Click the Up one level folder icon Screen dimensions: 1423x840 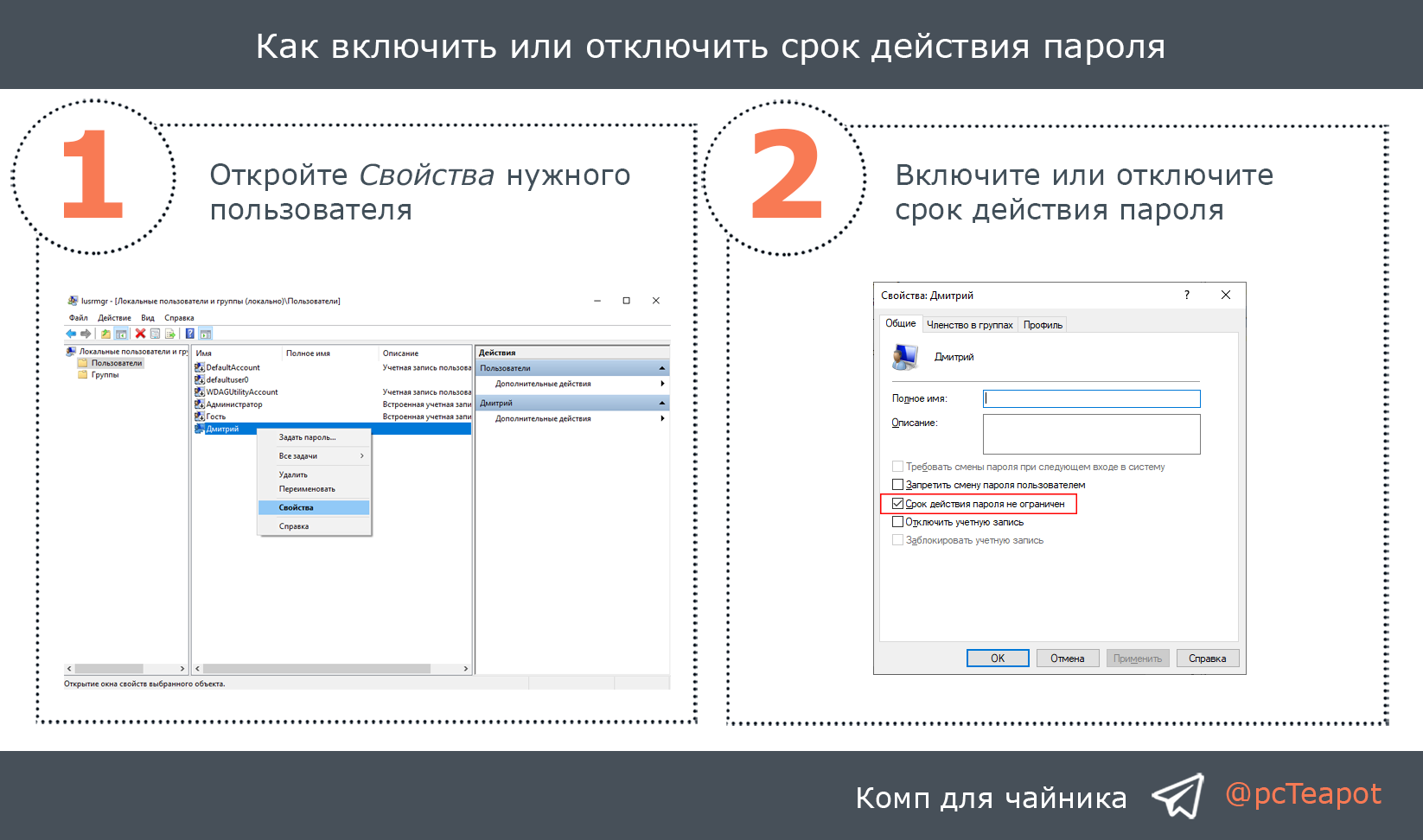click(x=105, y=334)
